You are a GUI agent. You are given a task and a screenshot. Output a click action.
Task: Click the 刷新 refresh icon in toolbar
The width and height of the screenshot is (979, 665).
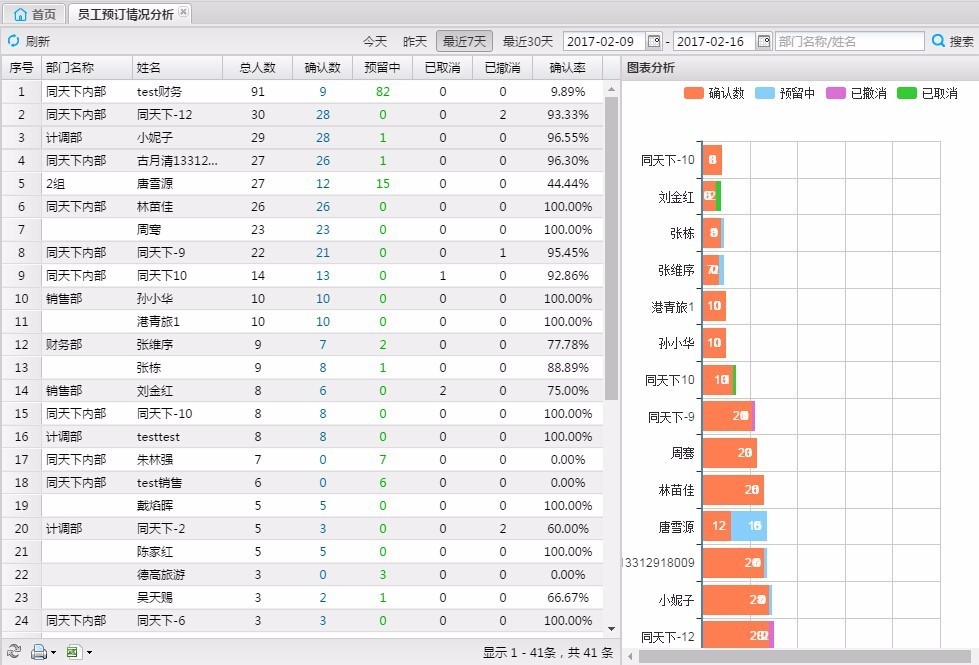point(14,41)
